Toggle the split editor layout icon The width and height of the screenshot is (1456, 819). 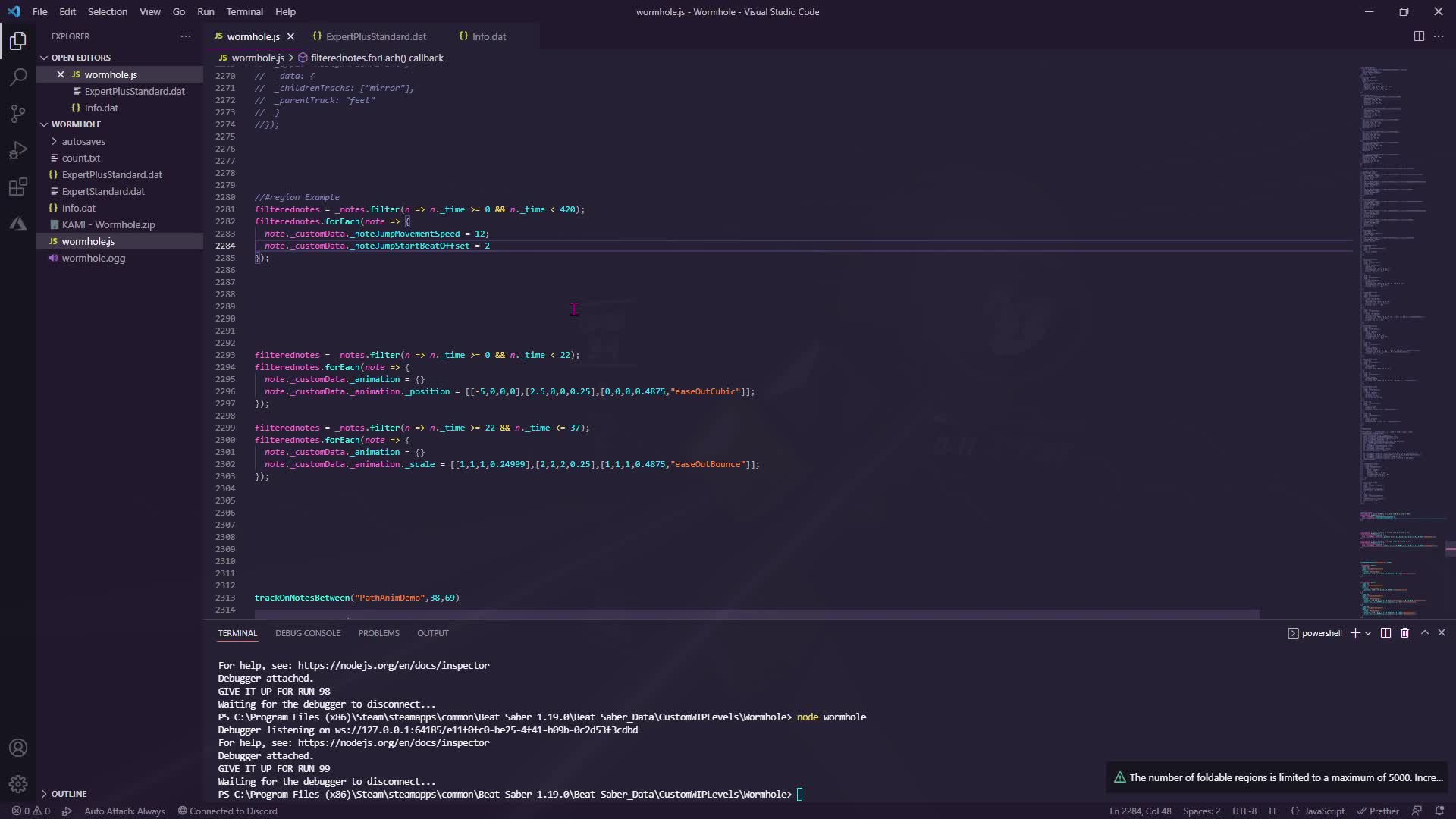coord(1418,36)
